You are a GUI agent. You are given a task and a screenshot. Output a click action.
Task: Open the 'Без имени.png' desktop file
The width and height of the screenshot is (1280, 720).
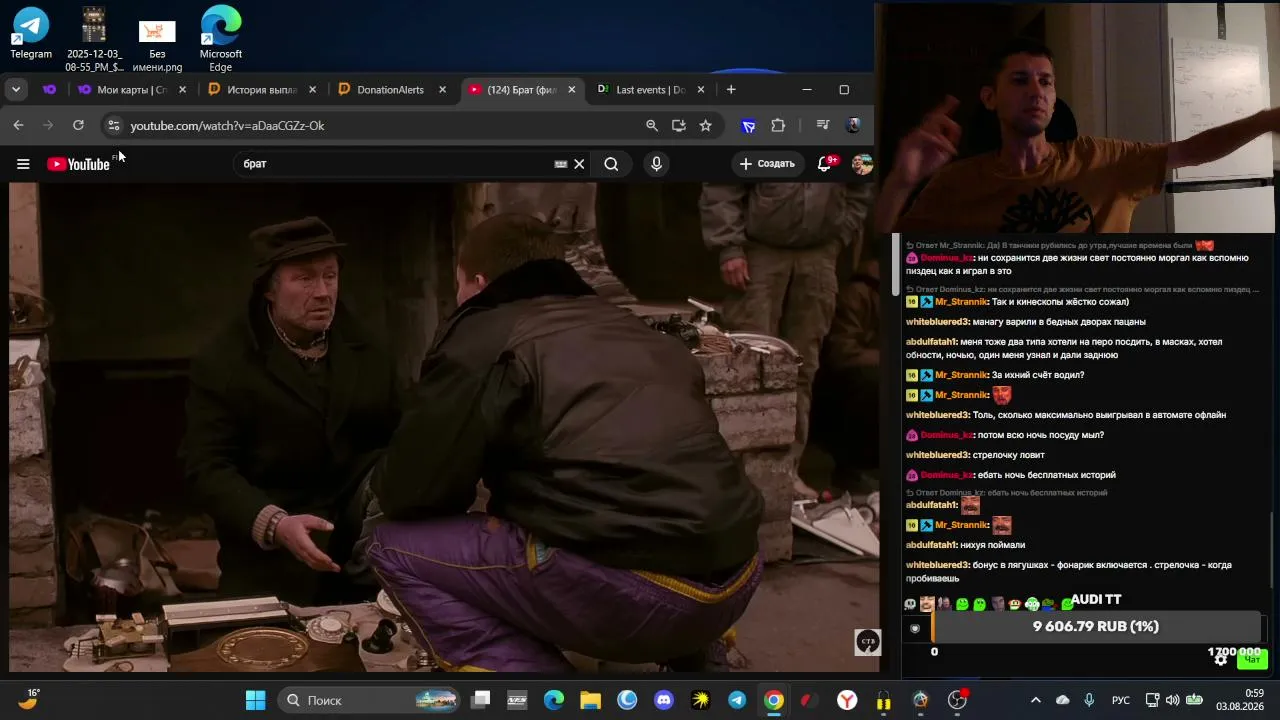[x=157, y=45]
